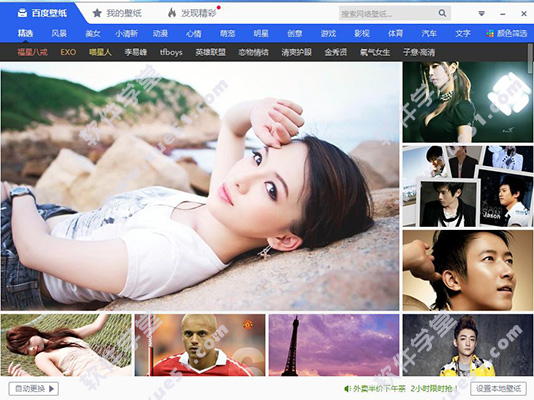Open the 游戏 category
The height and width of the screenshot is (400, 534).
(328, 33)
